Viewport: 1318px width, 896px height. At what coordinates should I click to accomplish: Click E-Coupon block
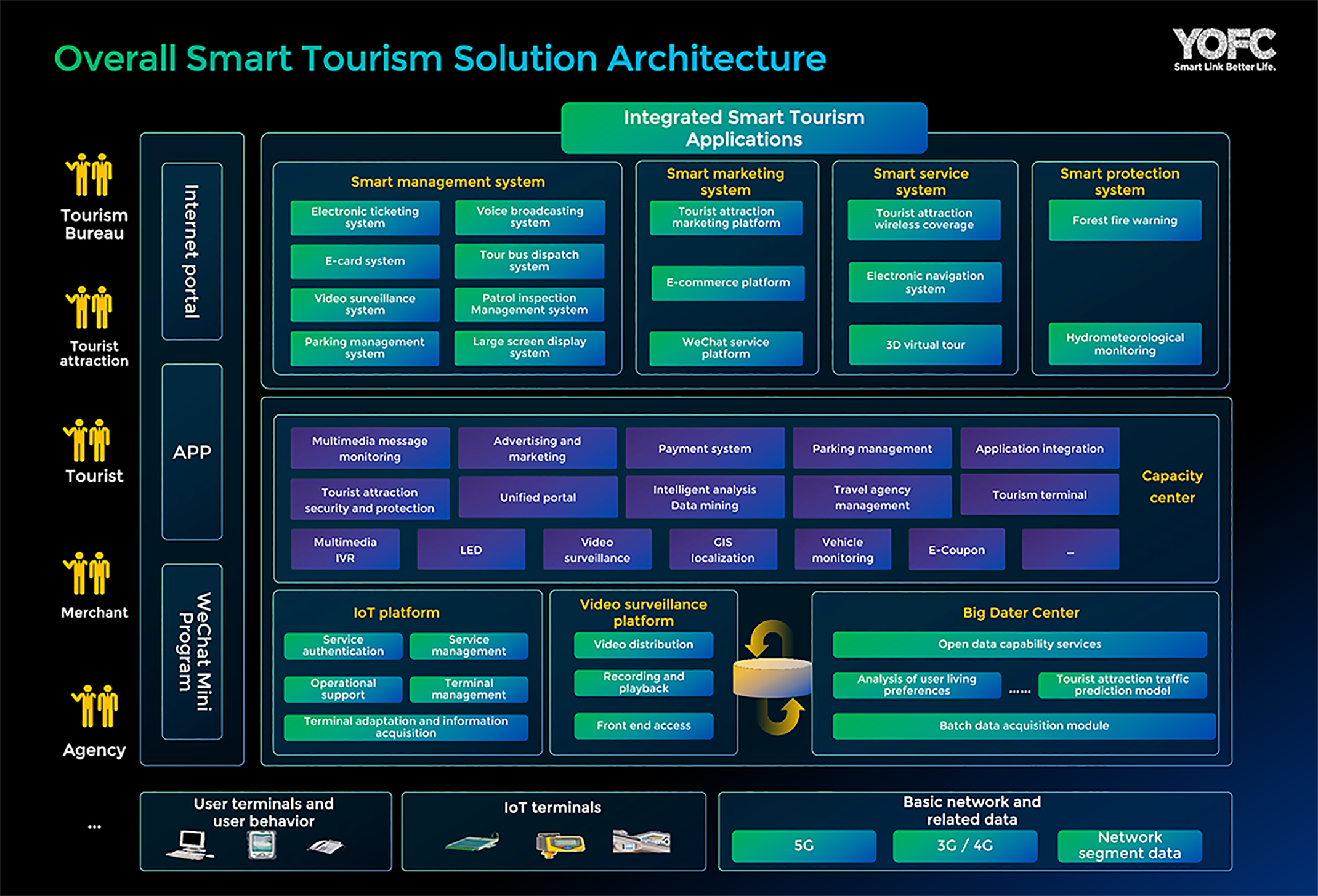[957, 549]
